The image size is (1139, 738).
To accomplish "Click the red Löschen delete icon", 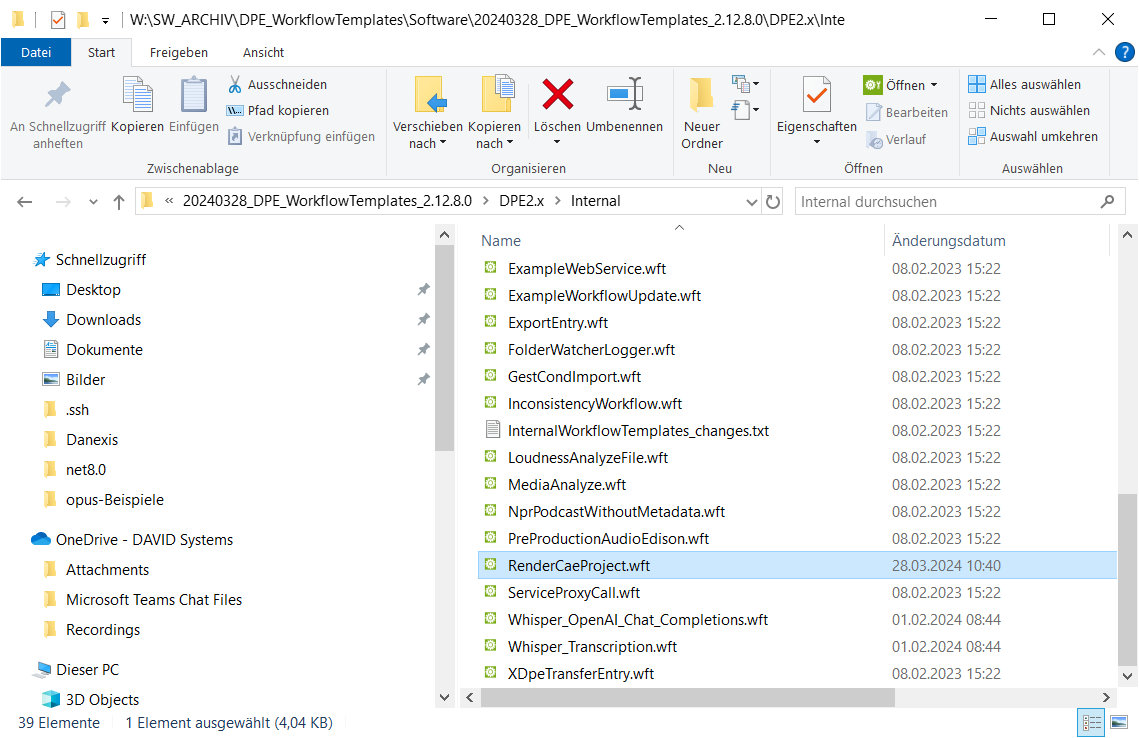I will click(557, 95).
